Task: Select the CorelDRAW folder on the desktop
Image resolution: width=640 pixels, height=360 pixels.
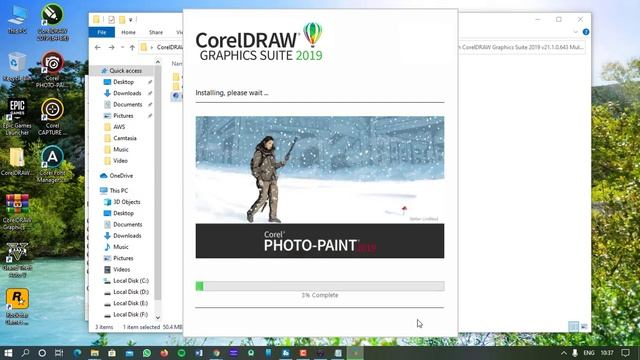Action: point(17,161)
